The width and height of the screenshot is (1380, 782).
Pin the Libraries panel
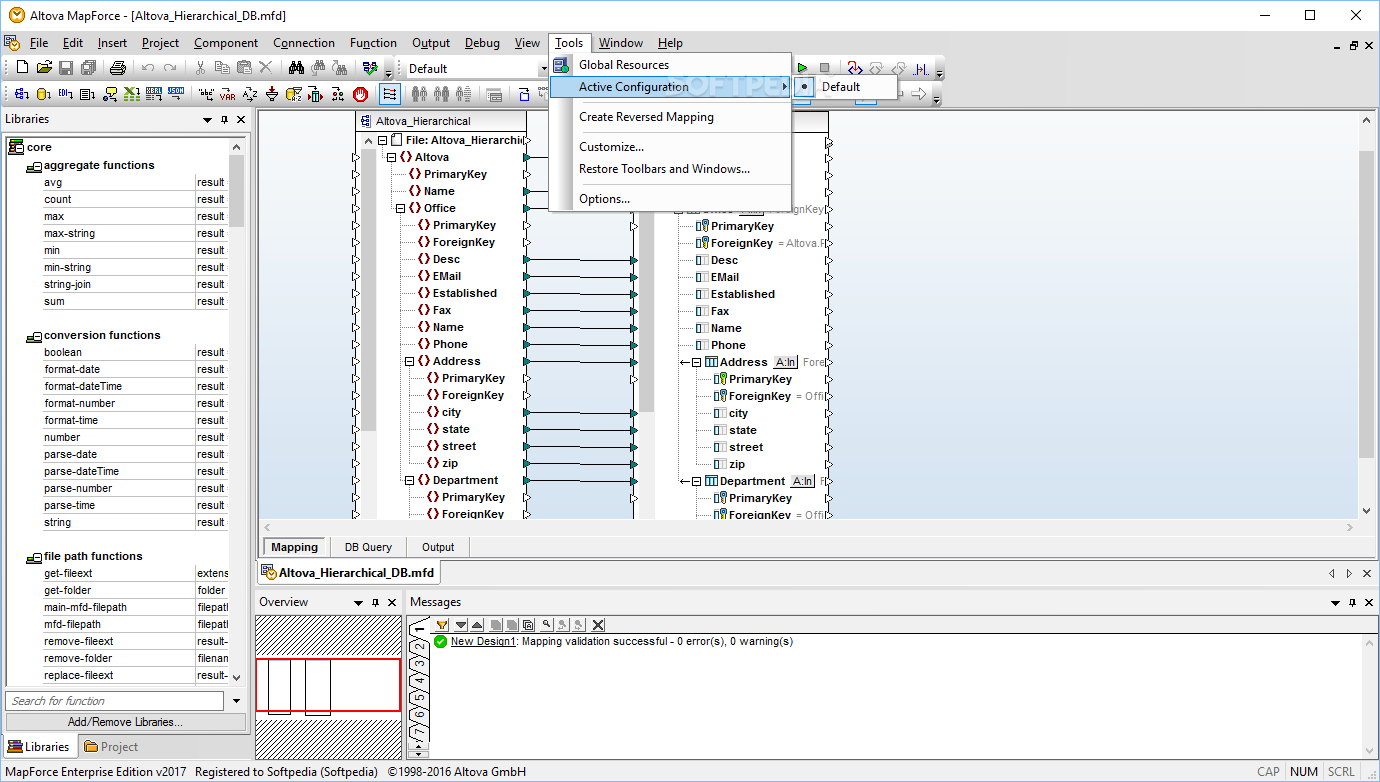coord(225,119)
